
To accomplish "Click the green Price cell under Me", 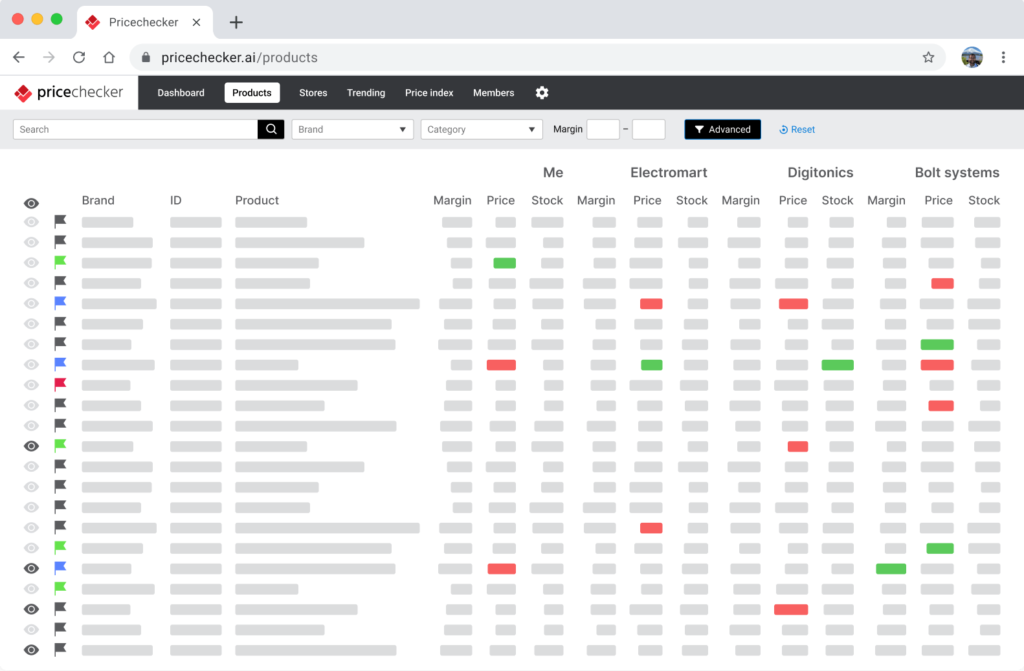I will pyautogui.click(x=504, y=263).
